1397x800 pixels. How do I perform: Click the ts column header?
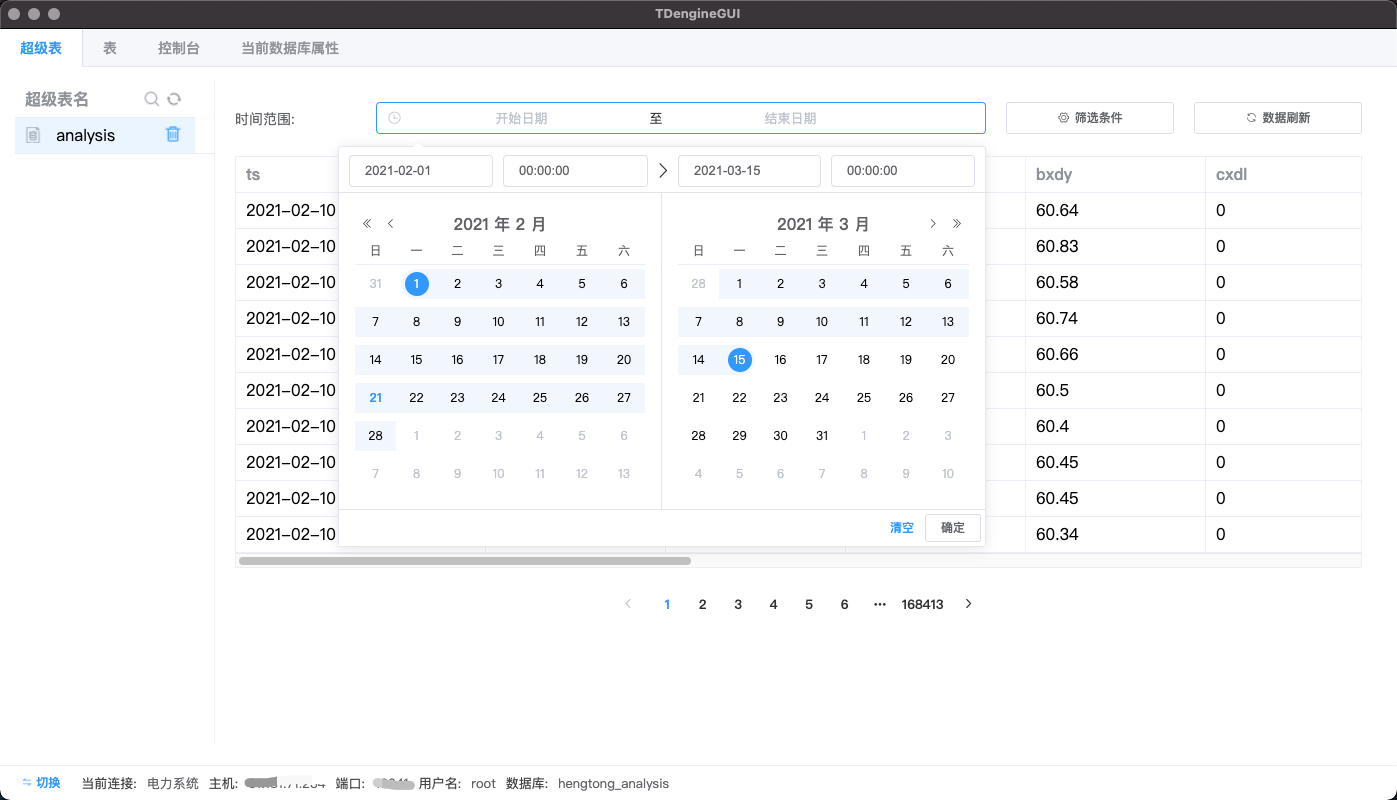(x=253, y=174)
